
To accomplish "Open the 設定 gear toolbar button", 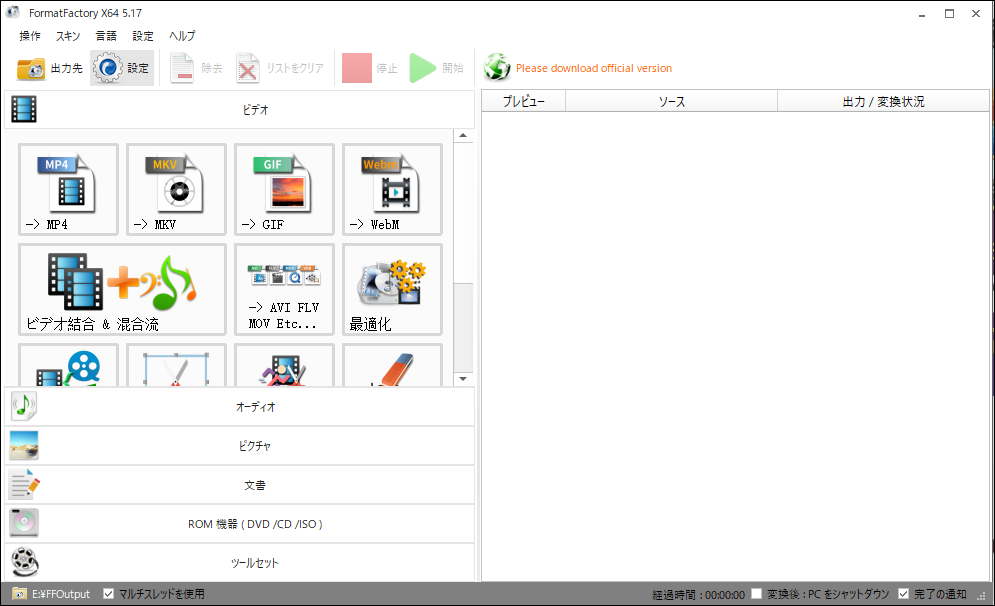I will pyautogui.click(x=122, y=68).
